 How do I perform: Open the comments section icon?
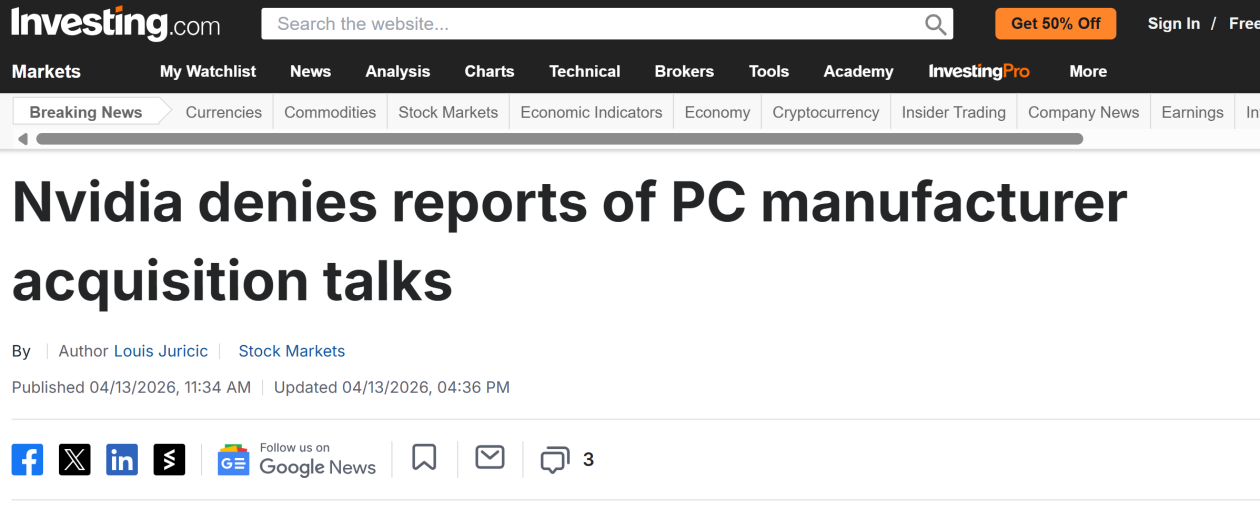click(554, 460)
